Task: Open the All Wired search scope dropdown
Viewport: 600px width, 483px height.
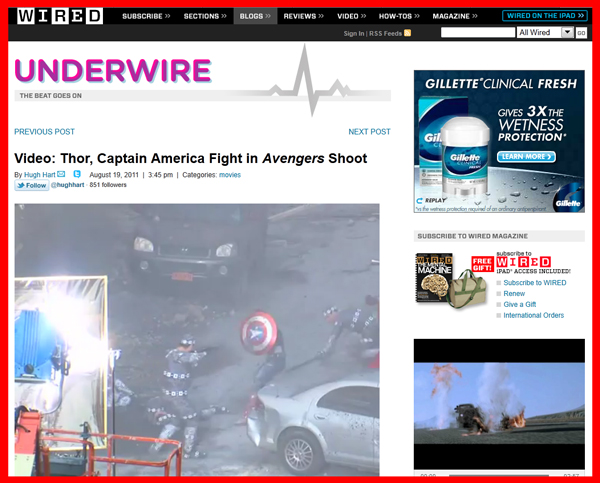Action: coord(545,33)
